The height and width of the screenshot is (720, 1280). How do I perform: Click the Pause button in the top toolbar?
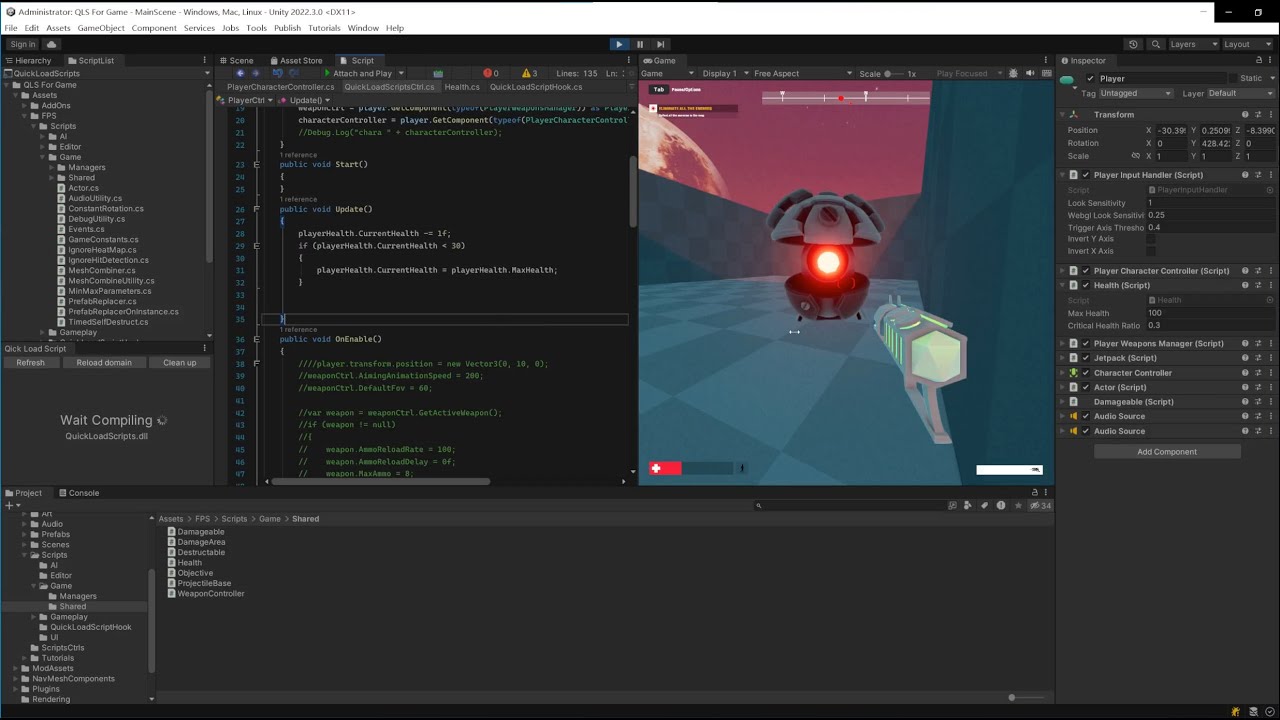pos(640,44)
